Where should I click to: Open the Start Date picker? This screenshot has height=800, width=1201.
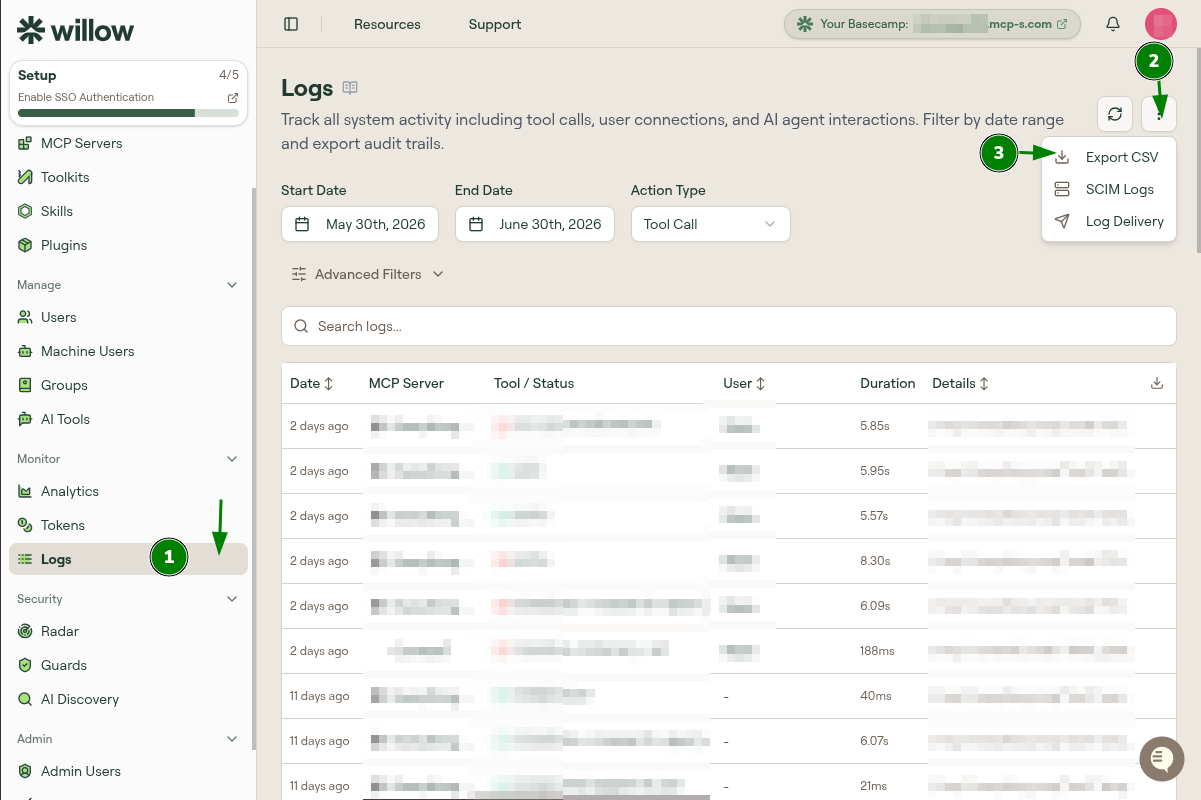click(361, 224)
